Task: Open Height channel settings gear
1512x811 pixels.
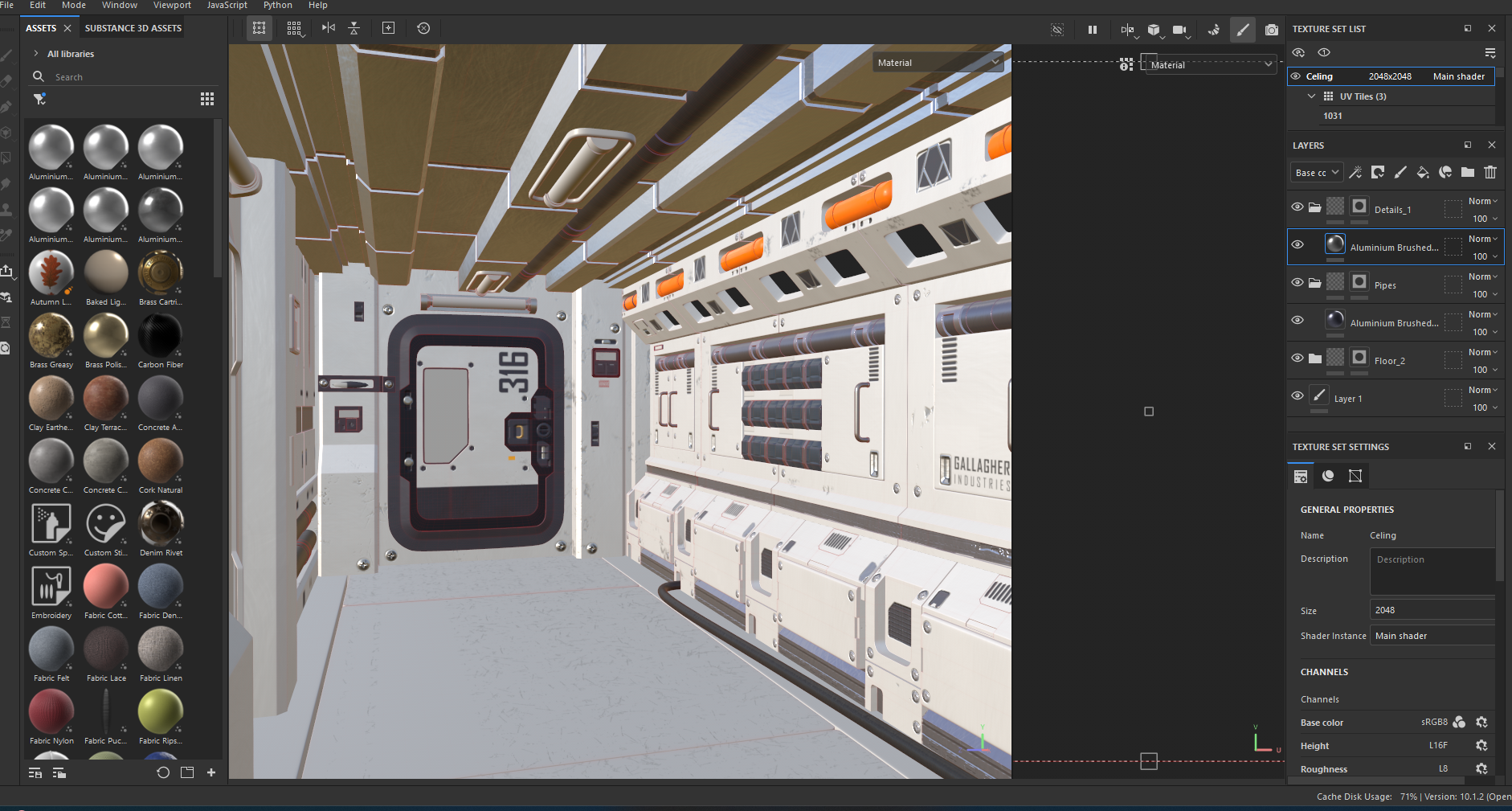Action: click(x=1481, y=746)
